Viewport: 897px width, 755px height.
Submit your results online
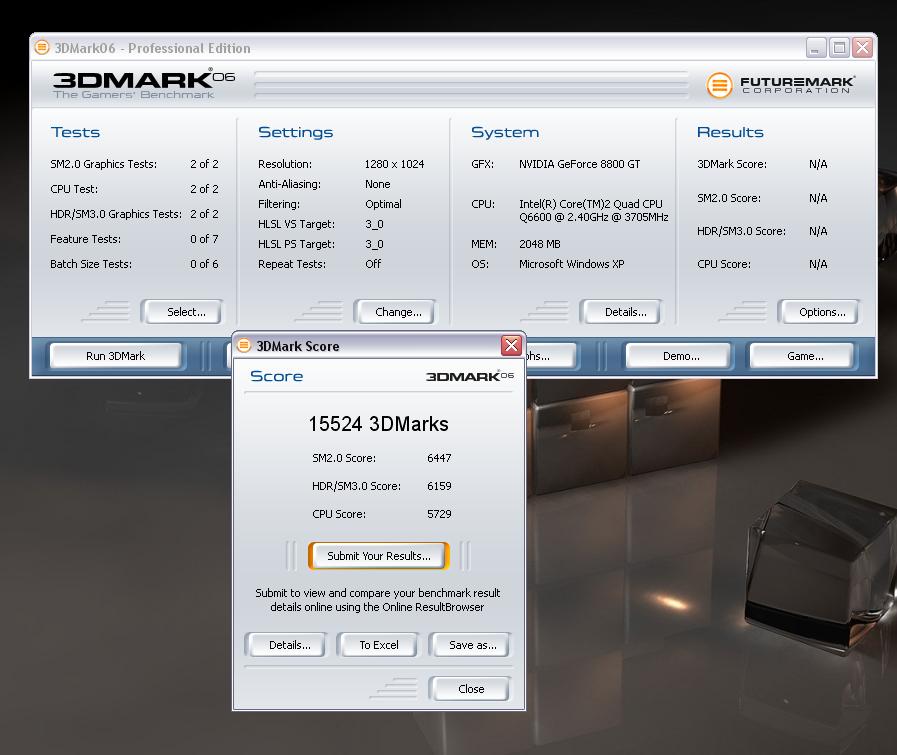click(378, 556)
